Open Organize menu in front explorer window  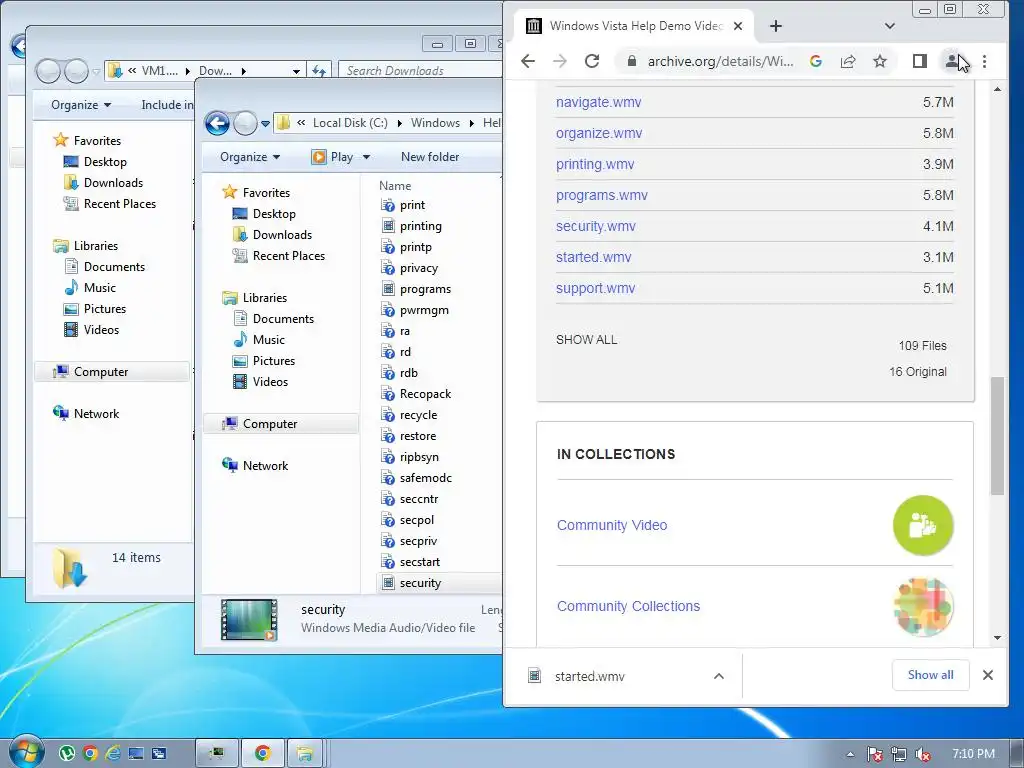[x=250, y=157]
